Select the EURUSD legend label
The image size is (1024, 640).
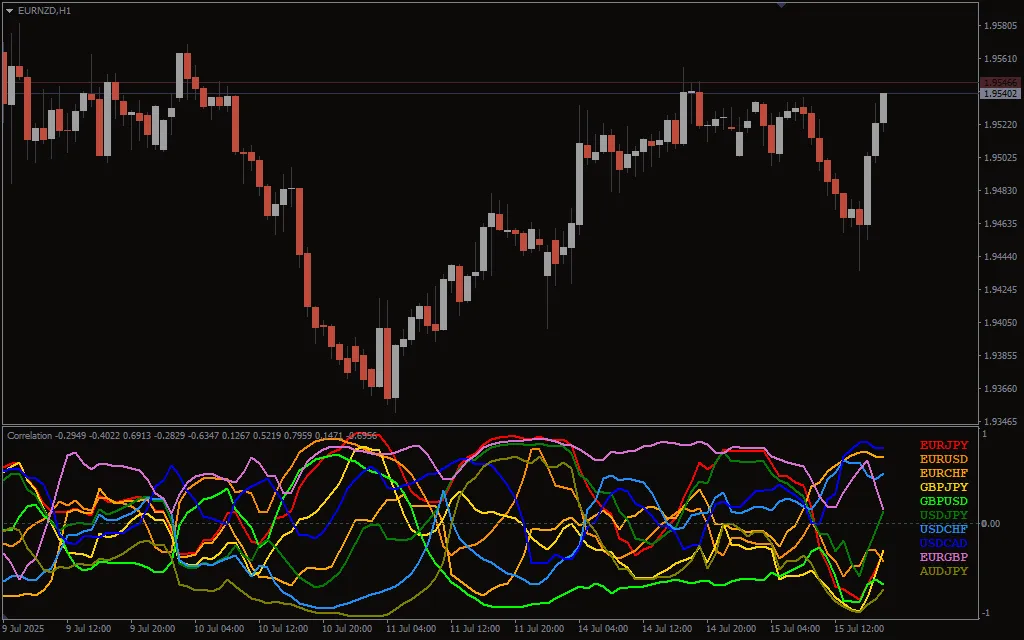943,459
